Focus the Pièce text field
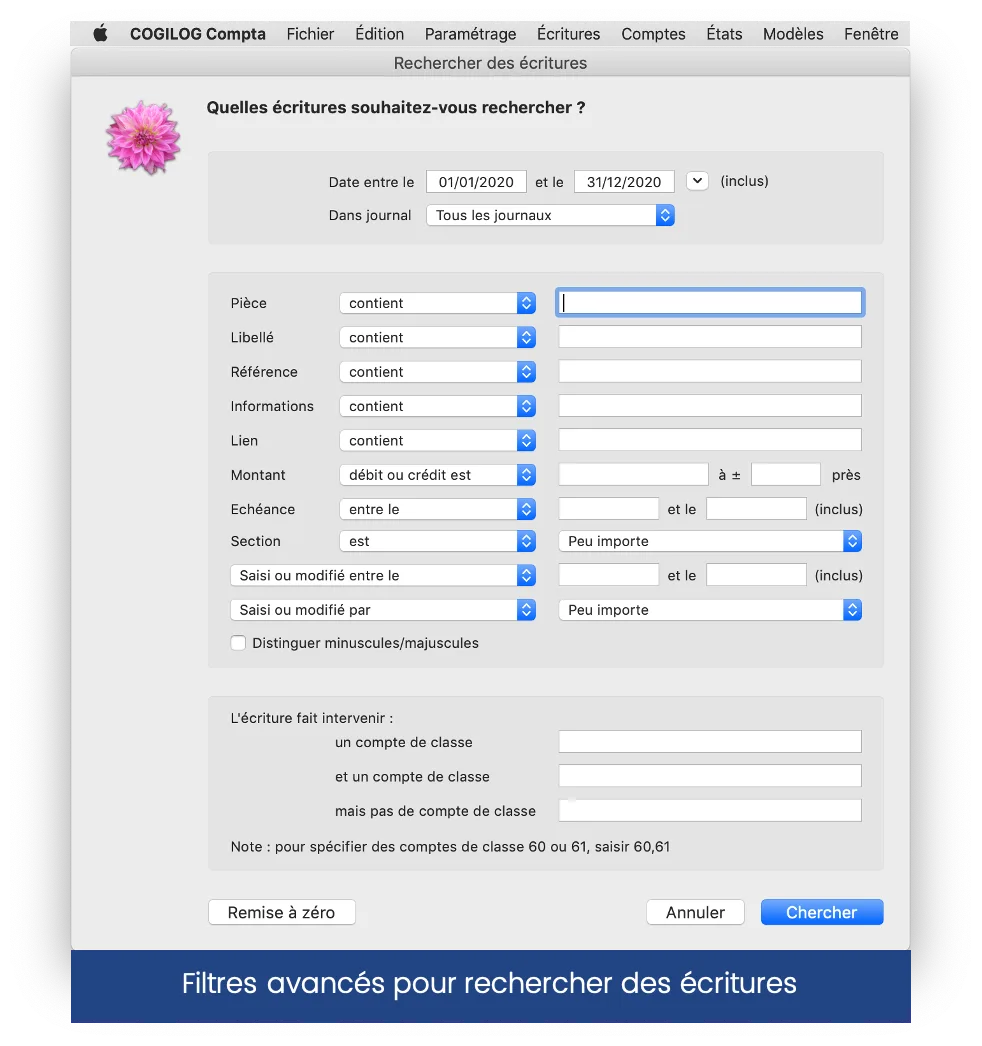Screen dimensions: 982x1046 (710, 303)
